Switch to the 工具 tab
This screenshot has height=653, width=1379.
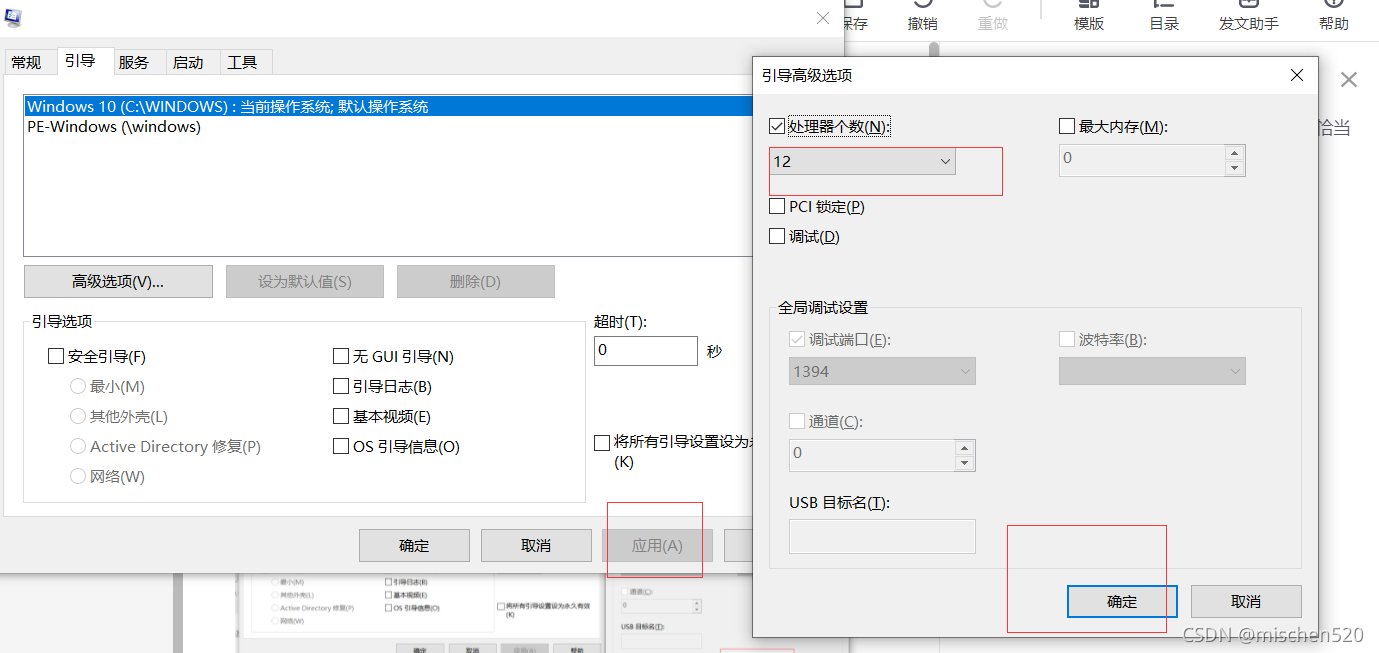(x=245, y=61)
